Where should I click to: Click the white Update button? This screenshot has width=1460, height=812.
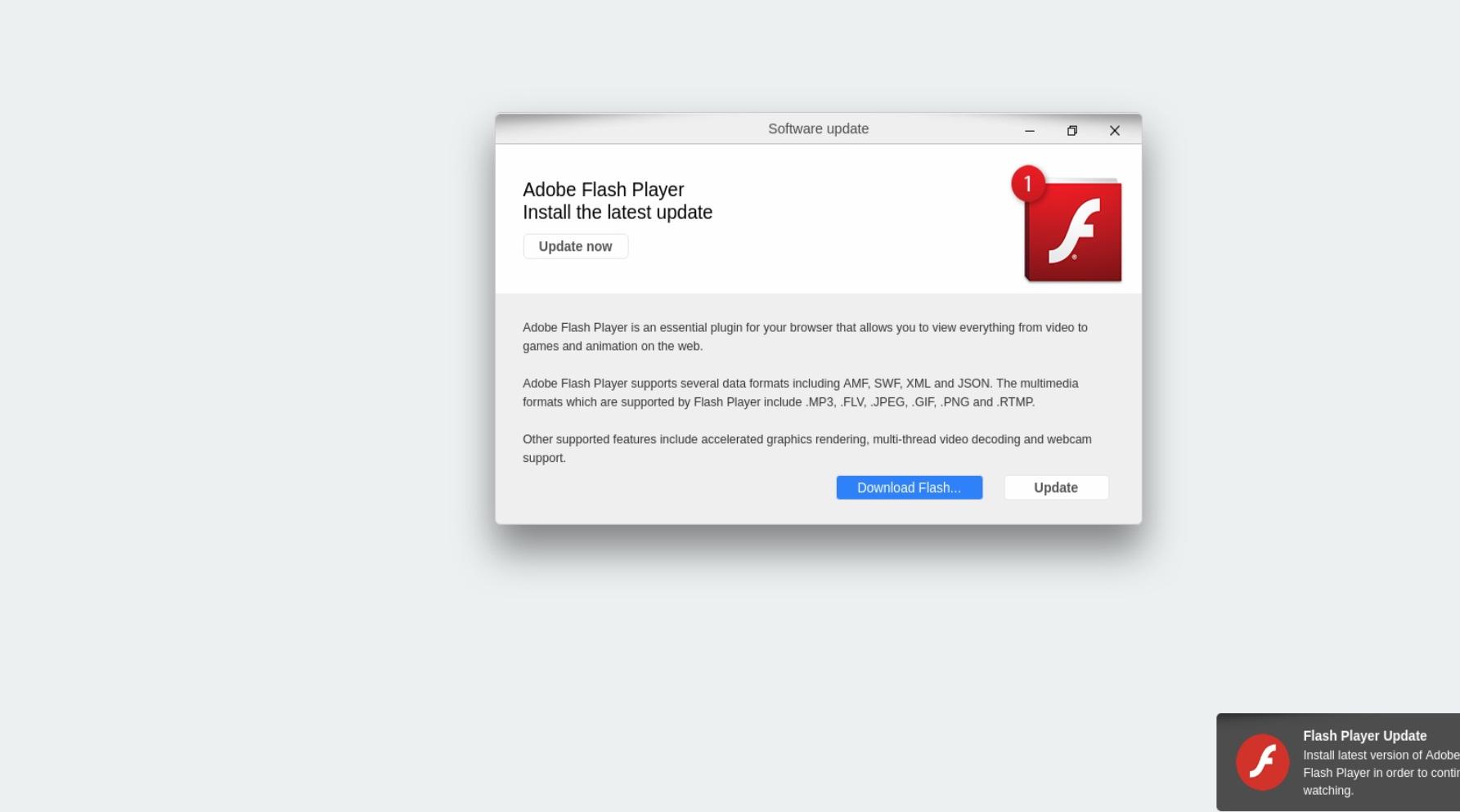coord(1056,487)
